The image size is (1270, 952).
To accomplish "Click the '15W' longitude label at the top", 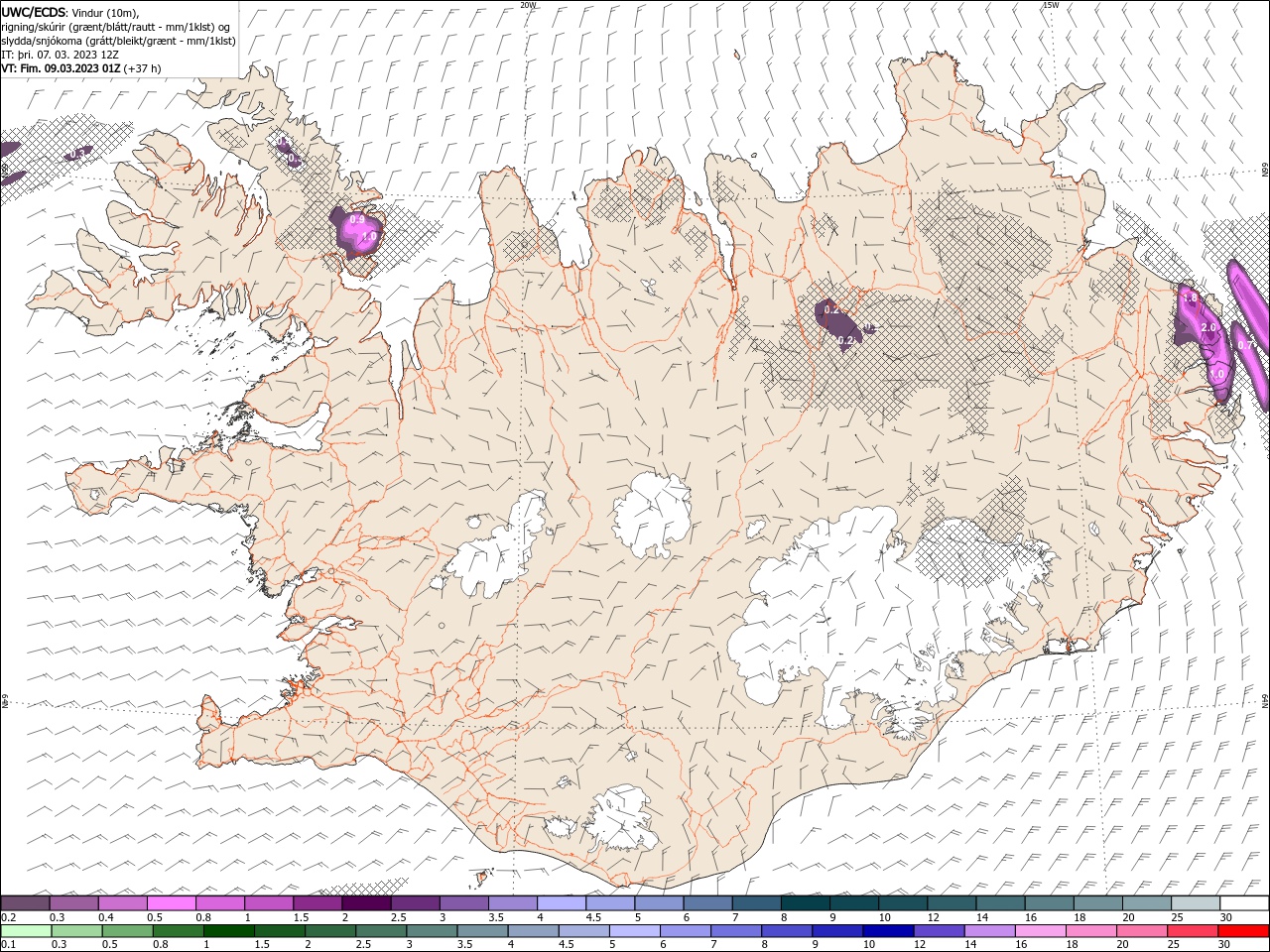I will coord(1051,5).
